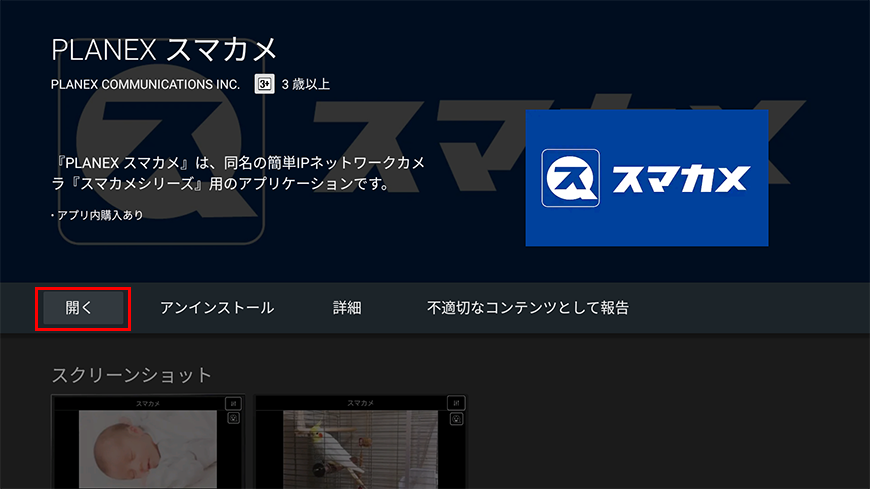Click the スマカメ blue banner image
This screenshot has height=489, width=870.
coord(647,178)
